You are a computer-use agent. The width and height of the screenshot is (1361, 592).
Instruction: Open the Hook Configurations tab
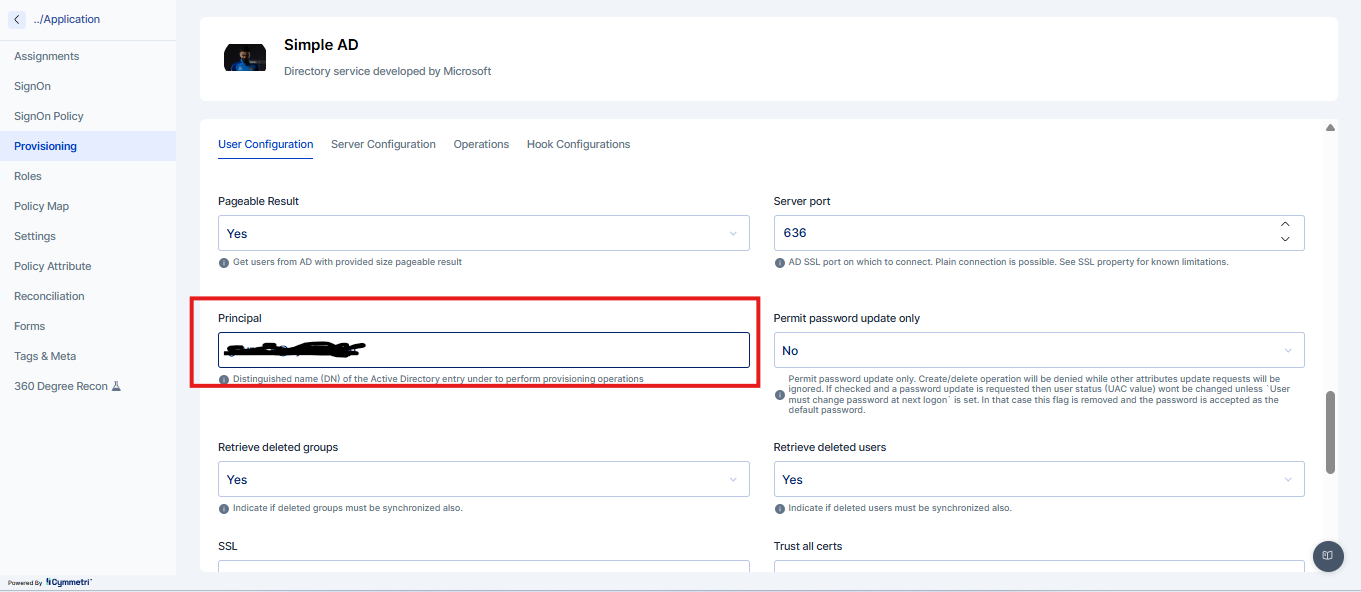578,144
